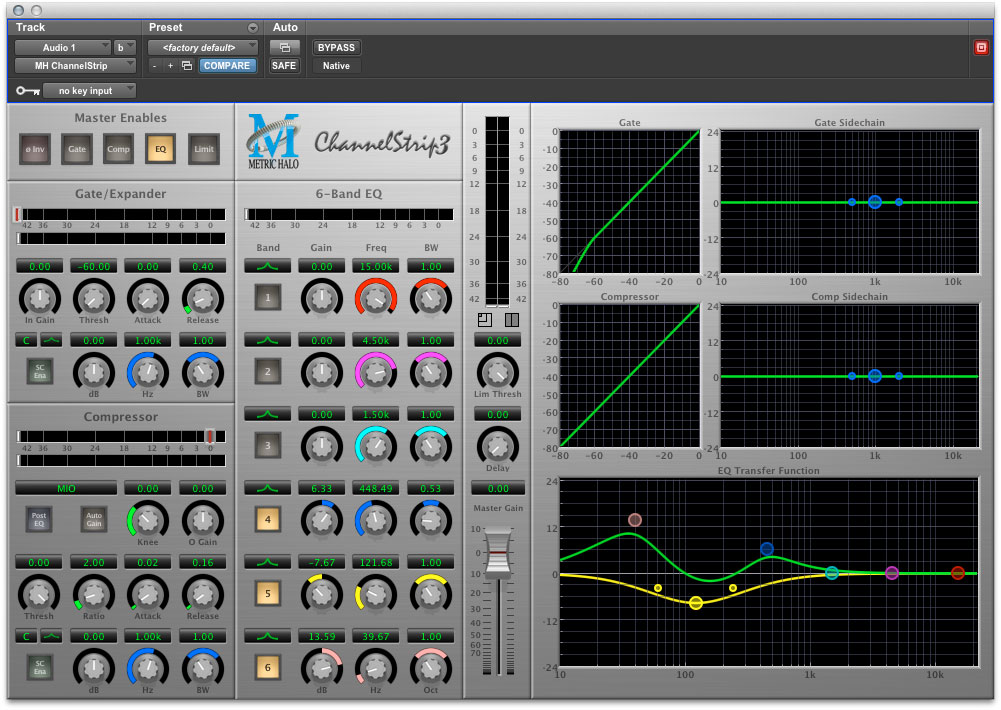Click the BYPASS button
Screen dimensions: 1001x710
(336, 47)
